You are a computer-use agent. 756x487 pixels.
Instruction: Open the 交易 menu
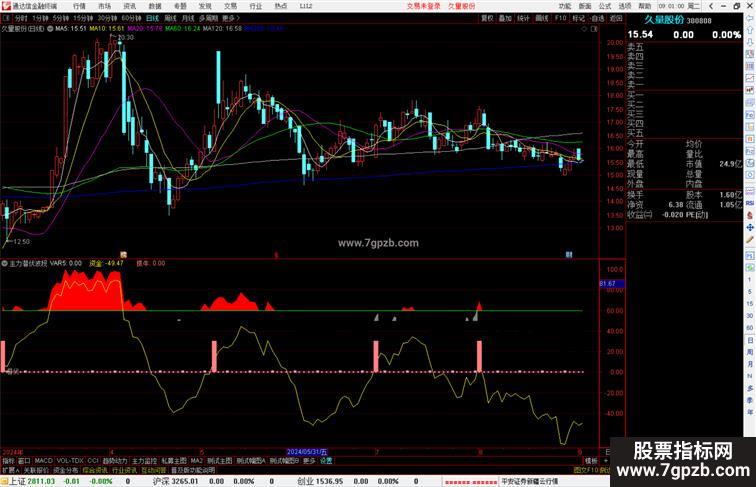(x=230, y=6)
